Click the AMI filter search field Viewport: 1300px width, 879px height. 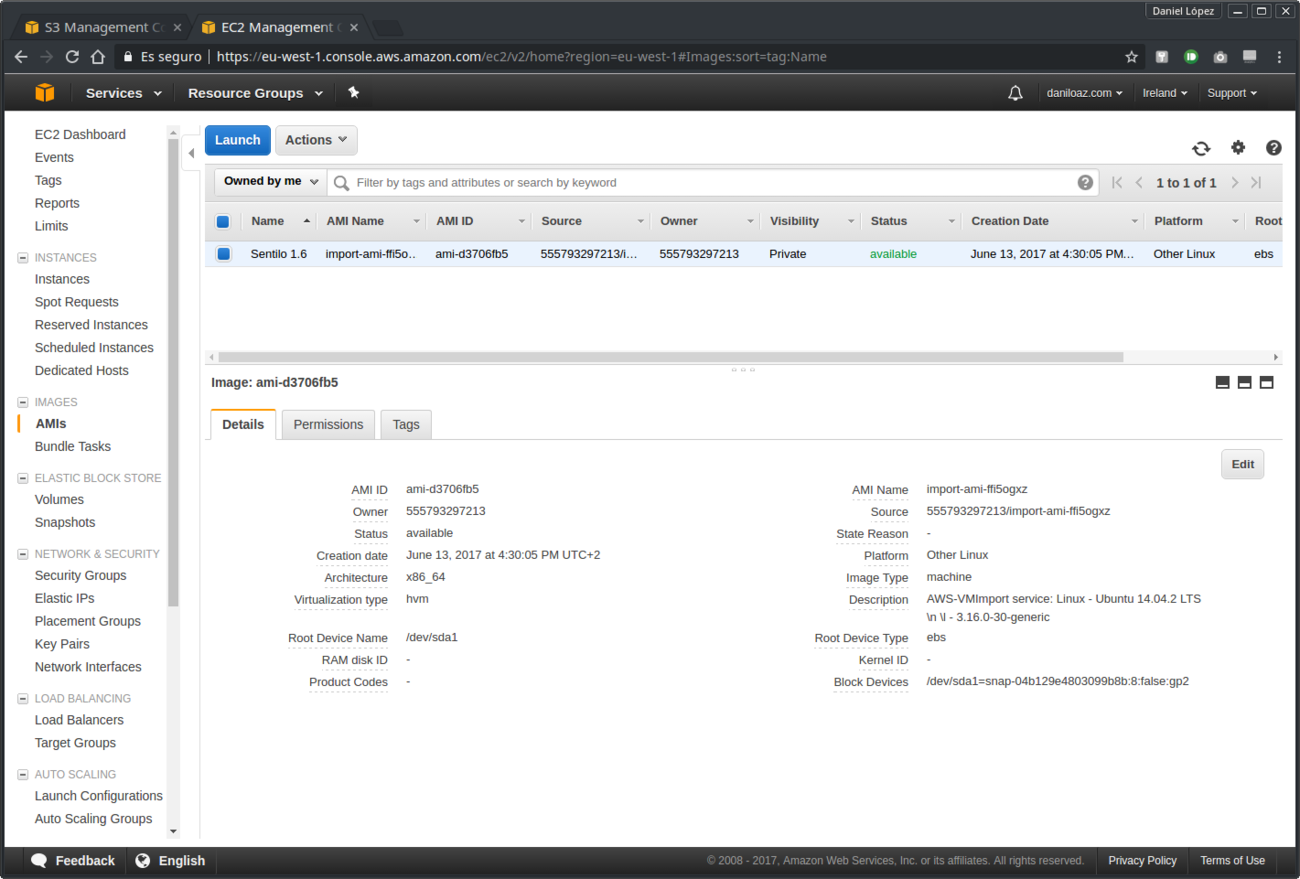[714, 182]
